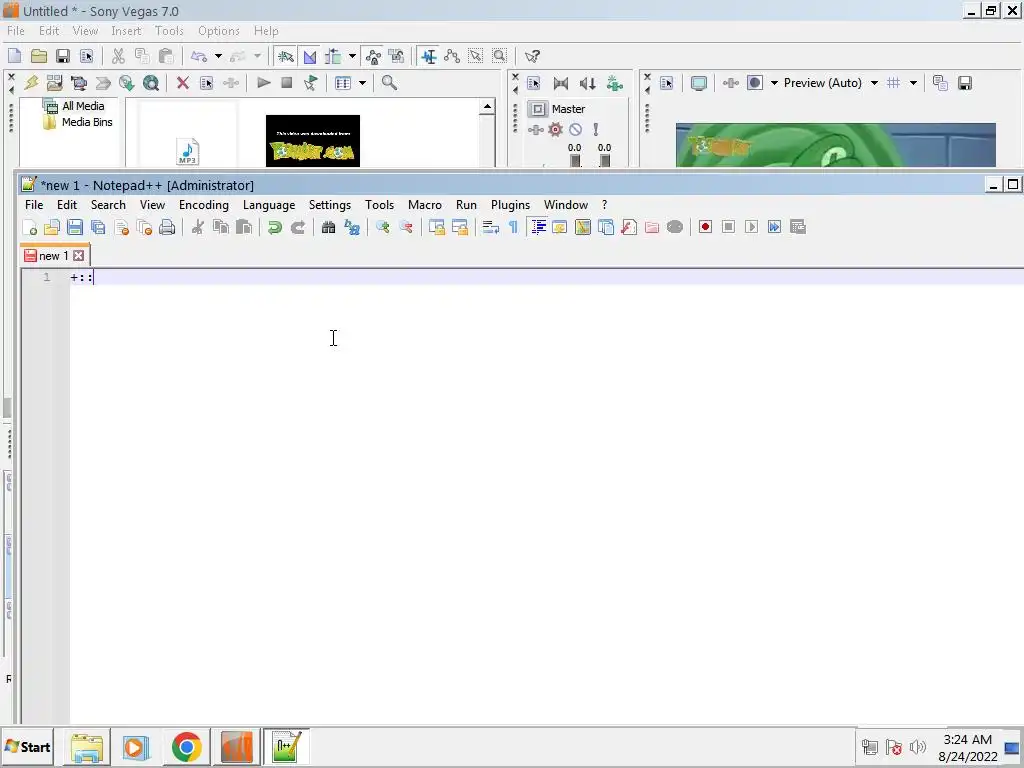This screenshot has height=768, width=1024.
Task: Click the Save recorded macro icon
Action: point(797,227)
